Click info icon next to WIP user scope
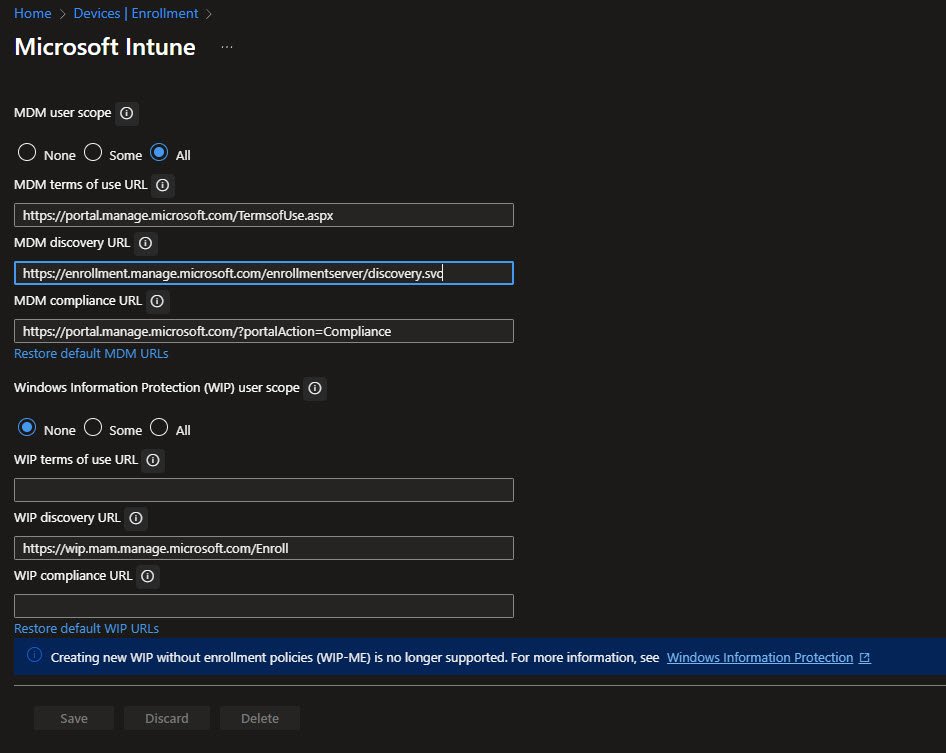This screenshot has height=753, width=946. pyautogui.click(x=315, y=388)
